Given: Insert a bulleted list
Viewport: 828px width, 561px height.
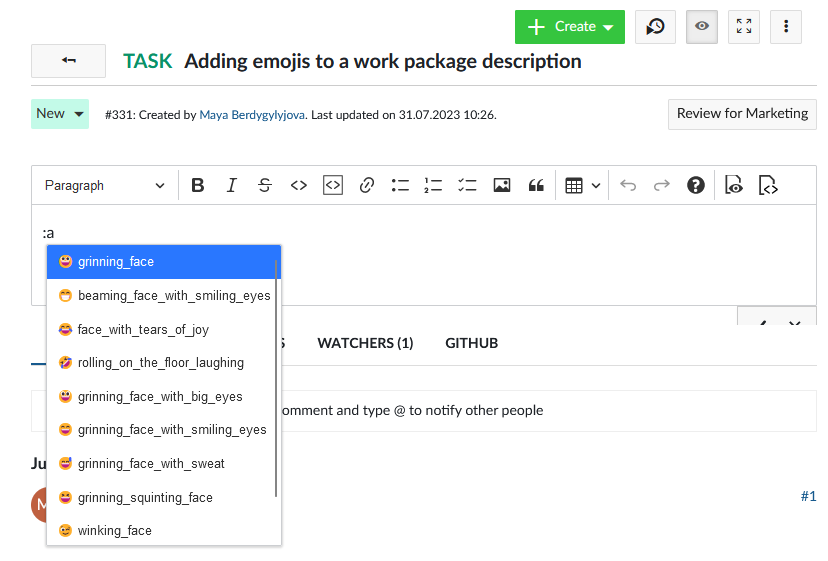Looking at the screenshot, I should tap(400, 185).
